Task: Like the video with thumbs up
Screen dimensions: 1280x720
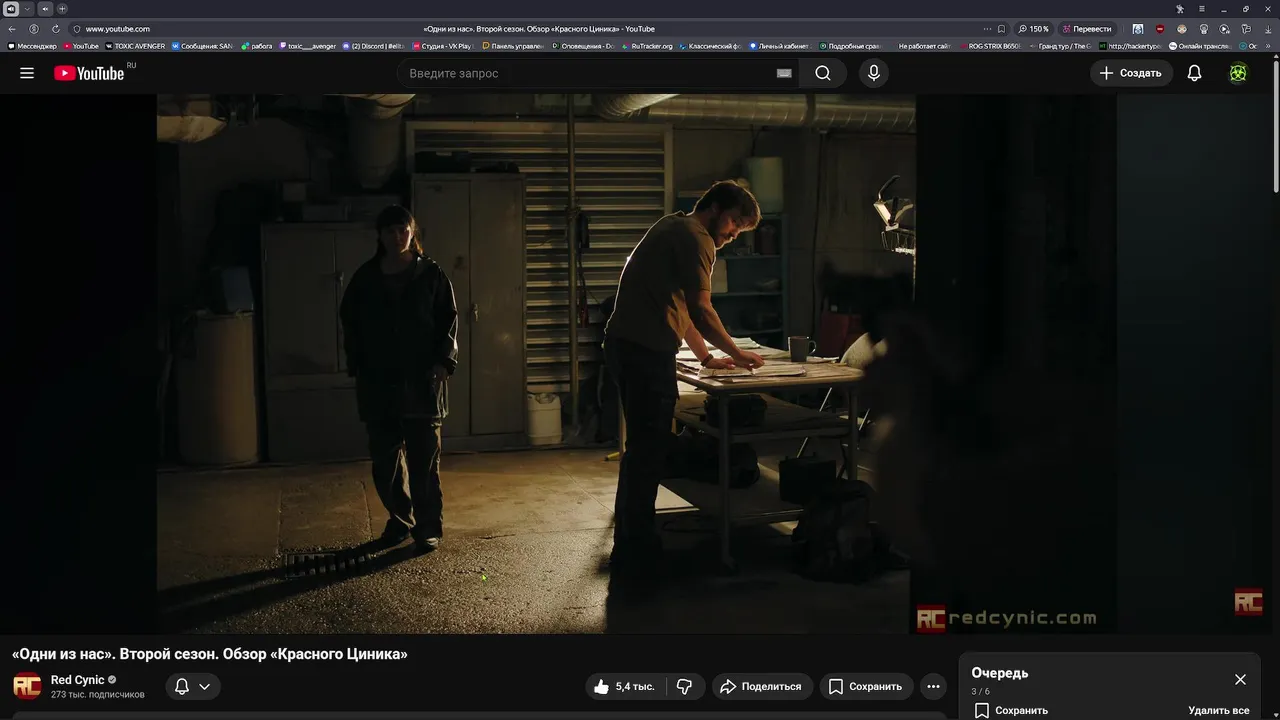Action: pyautogui.click(x=624, y=686)
